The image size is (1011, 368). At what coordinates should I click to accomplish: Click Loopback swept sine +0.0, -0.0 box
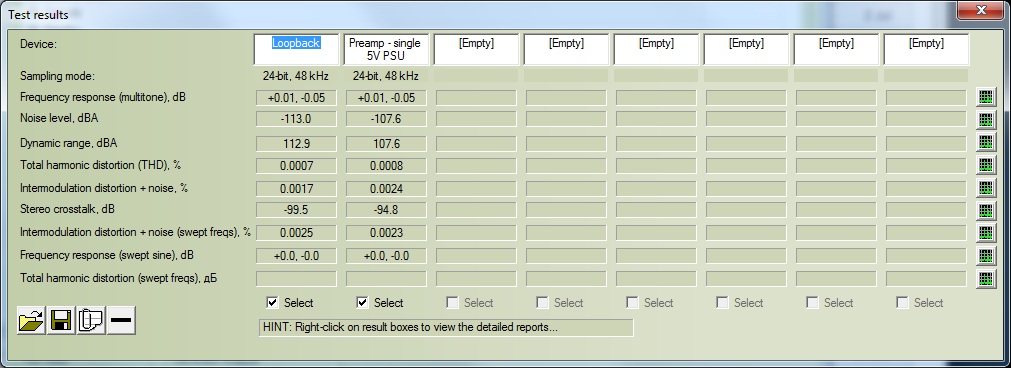297,256
